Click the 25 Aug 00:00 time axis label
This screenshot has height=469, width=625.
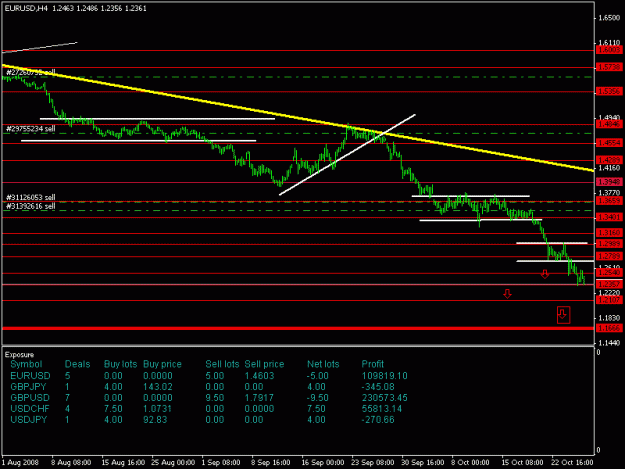click(x=173, y=462)
